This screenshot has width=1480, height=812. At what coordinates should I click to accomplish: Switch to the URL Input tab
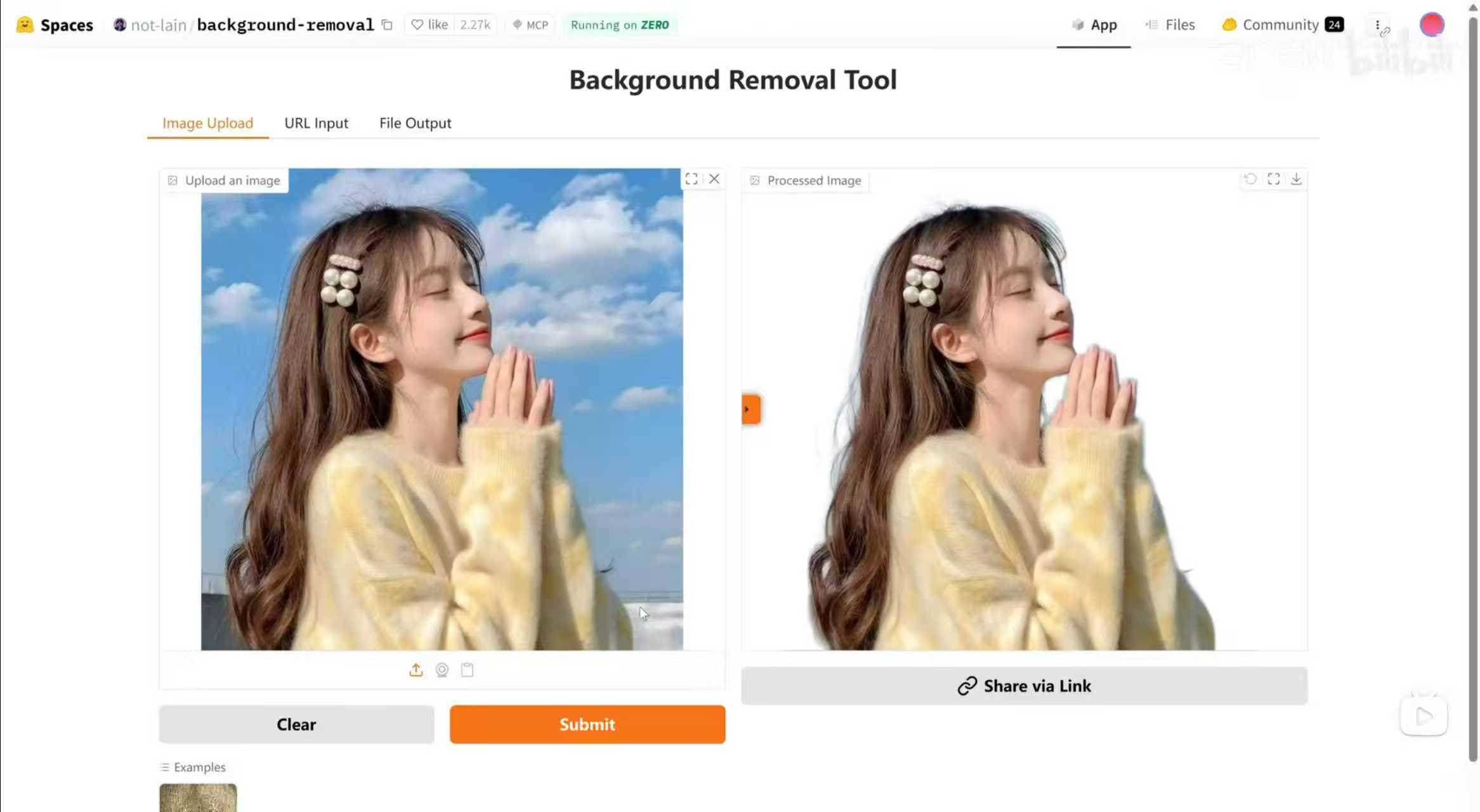[316, 123]
